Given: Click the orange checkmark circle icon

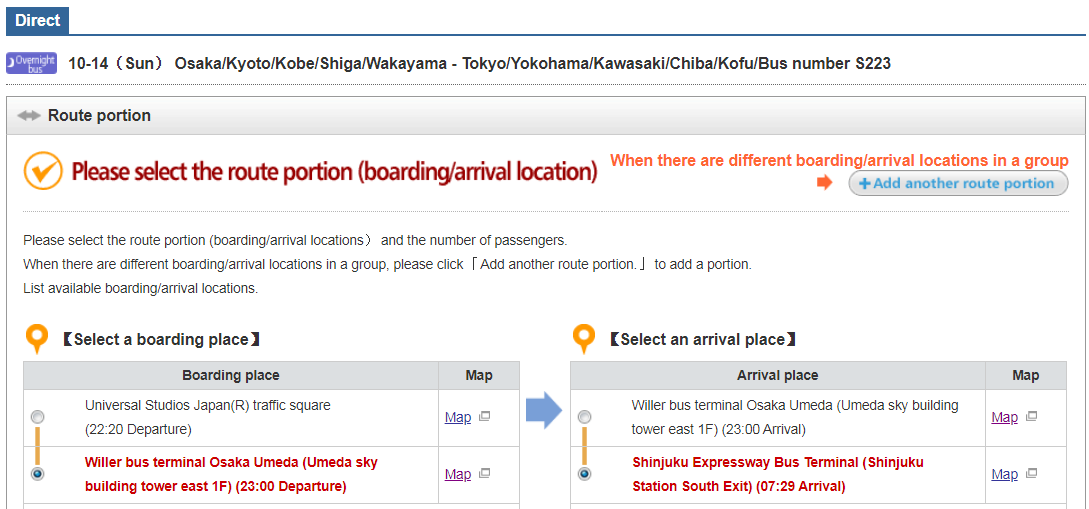Looking at the screenshot, I should pyautogui.click(x=44, y=171).
